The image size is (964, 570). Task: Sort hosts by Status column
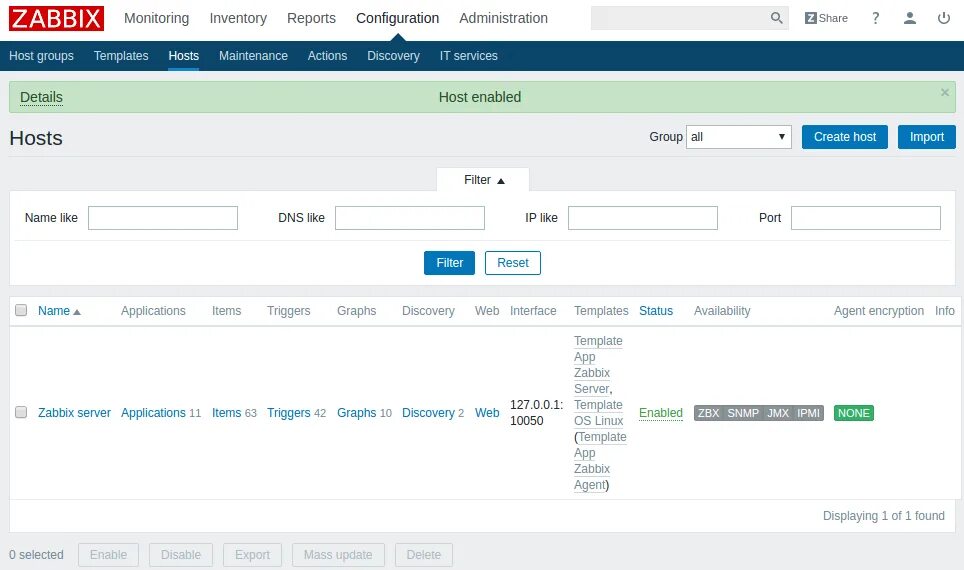coord(655,311)
